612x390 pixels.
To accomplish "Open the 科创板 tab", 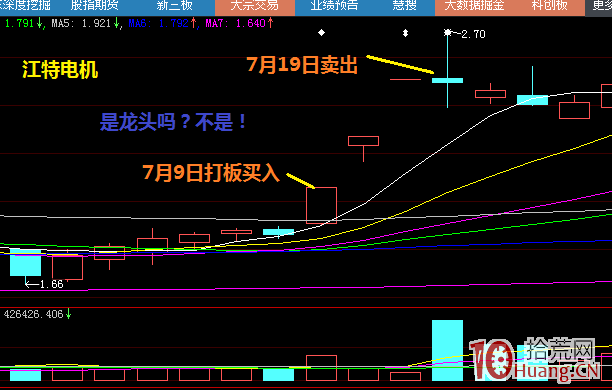I will [550, 5].
